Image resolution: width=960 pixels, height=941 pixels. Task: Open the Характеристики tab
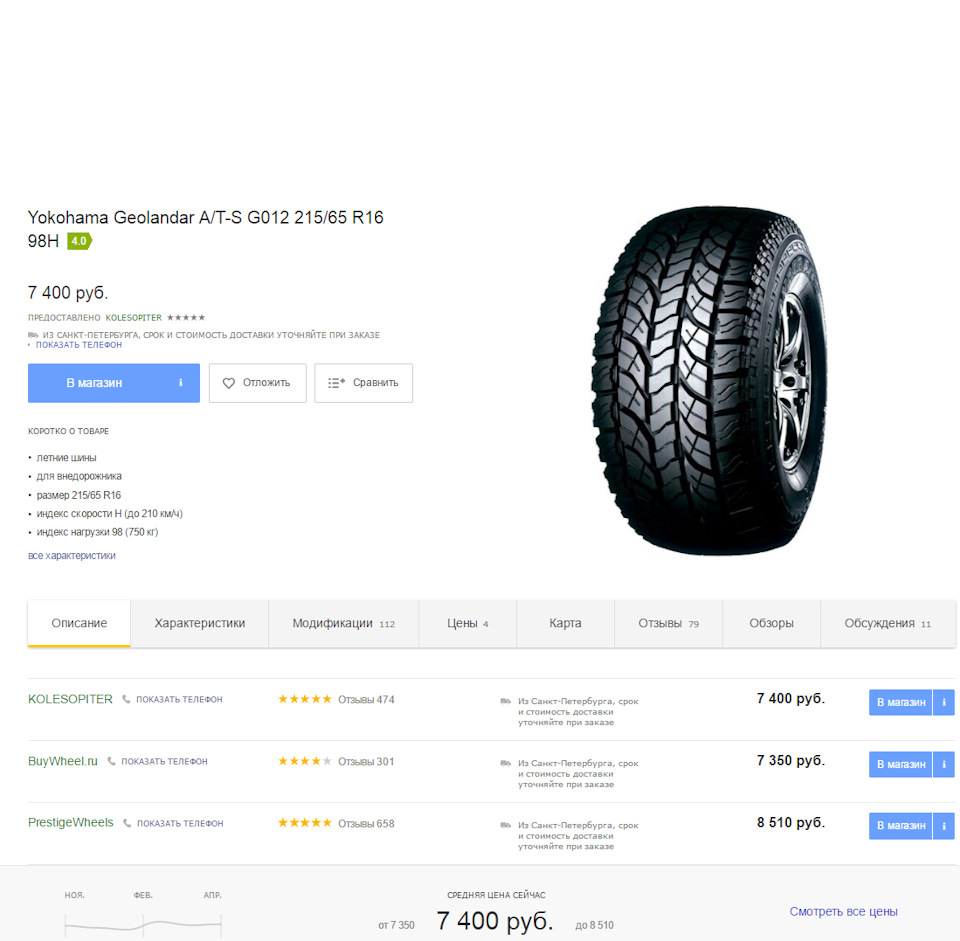pos(200,623)
